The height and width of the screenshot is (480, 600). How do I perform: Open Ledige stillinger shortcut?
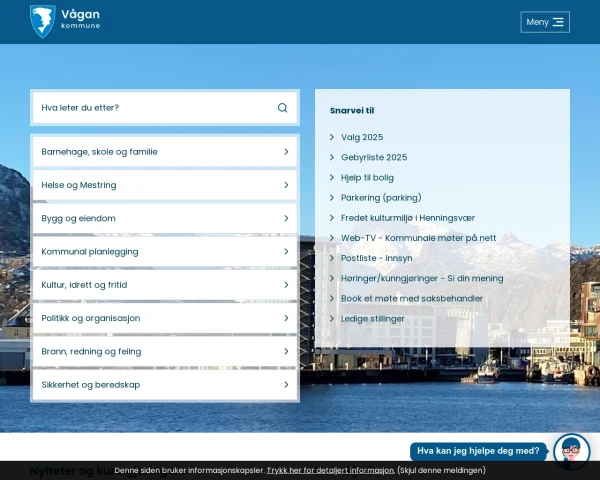(x=373, y=319)
